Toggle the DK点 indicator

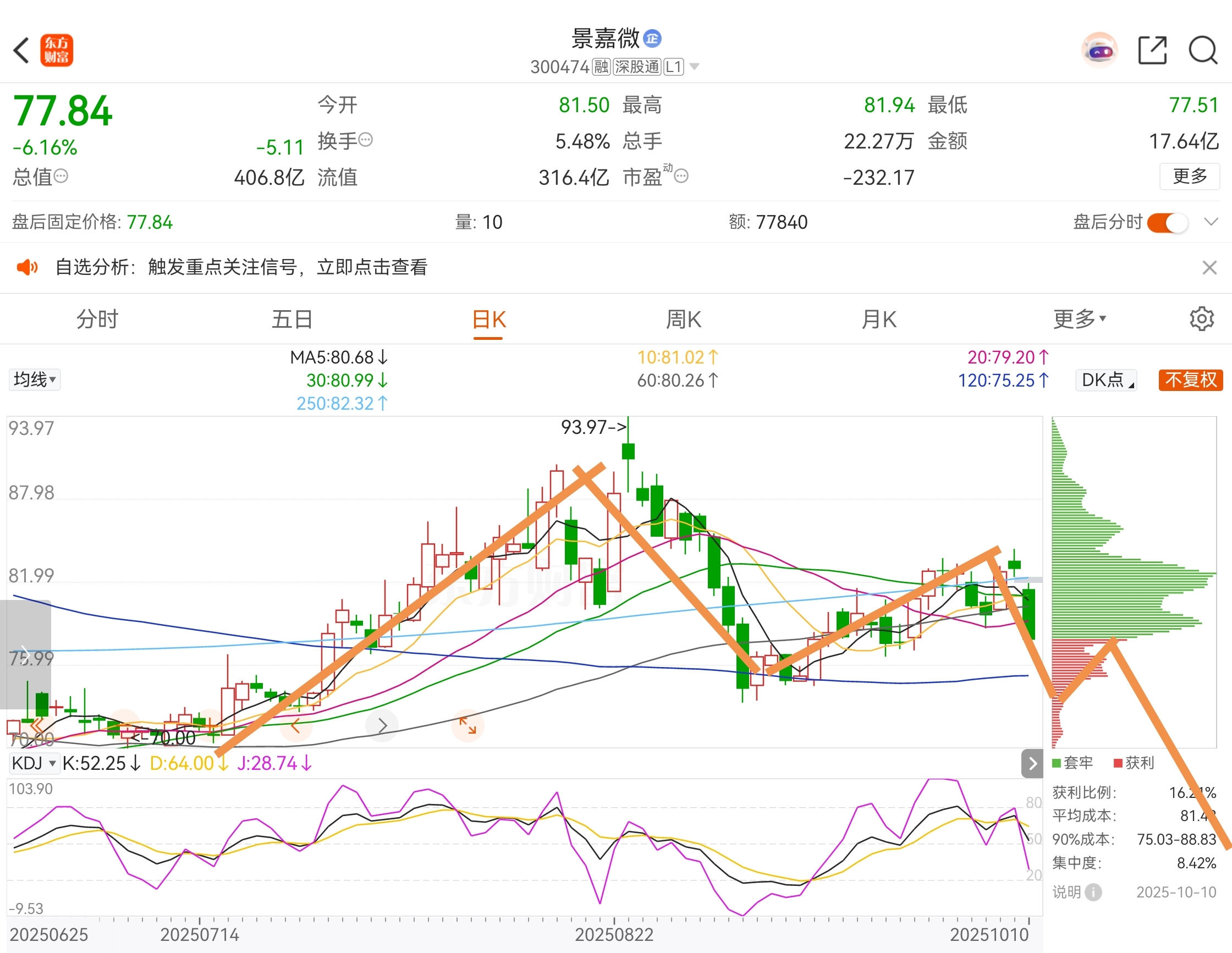[x=1105, y=380]
